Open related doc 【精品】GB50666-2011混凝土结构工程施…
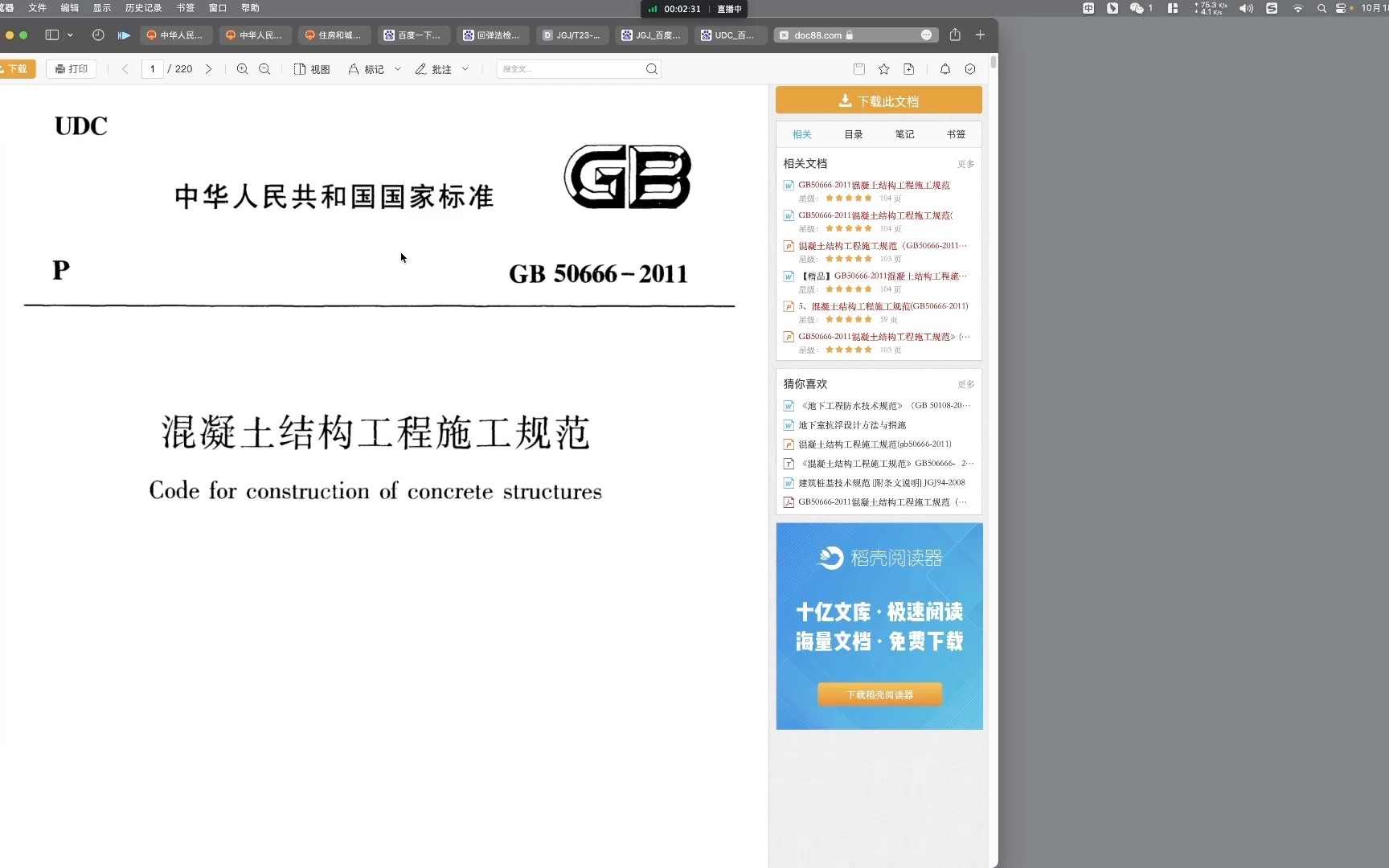This screenshot has height=868, width=1389. (x=884, y=276)
